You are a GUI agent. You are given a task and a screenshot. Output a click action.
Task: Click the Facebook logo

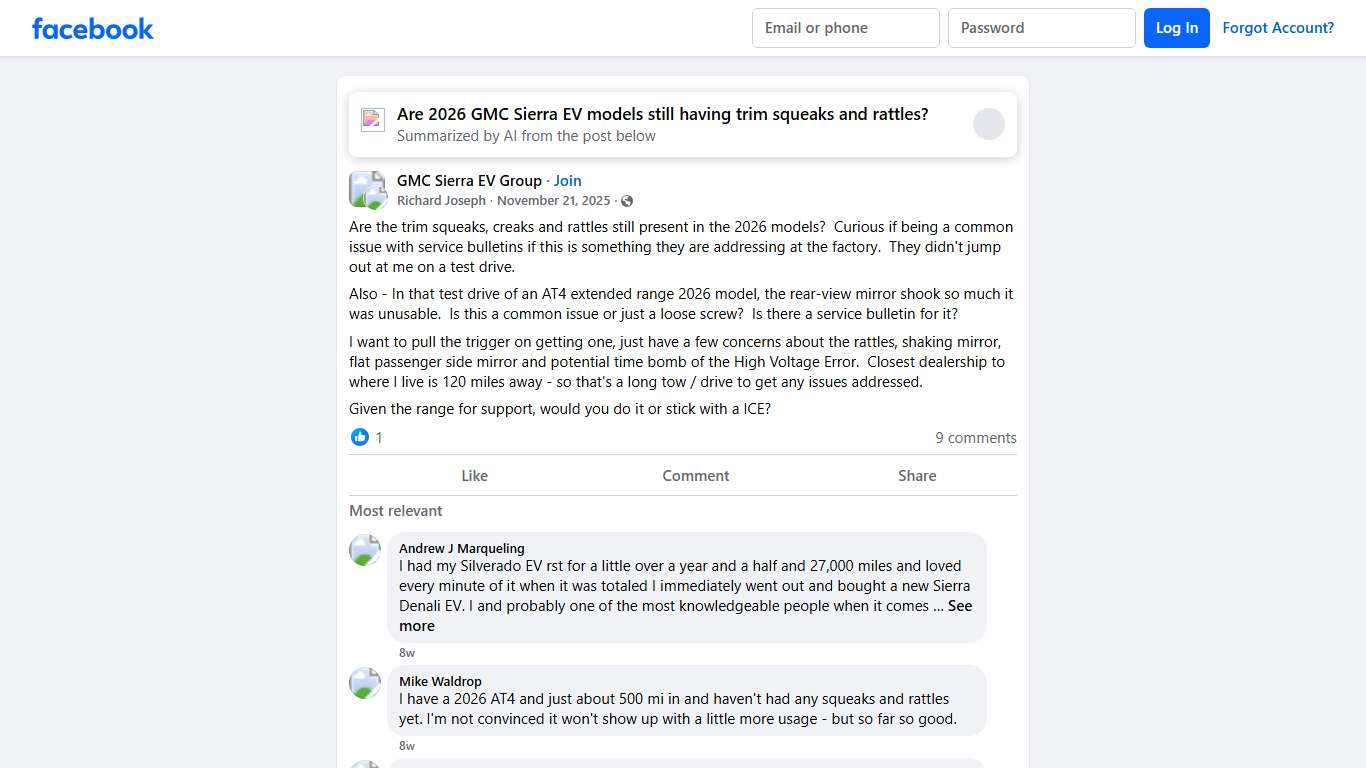click(93, 28)
